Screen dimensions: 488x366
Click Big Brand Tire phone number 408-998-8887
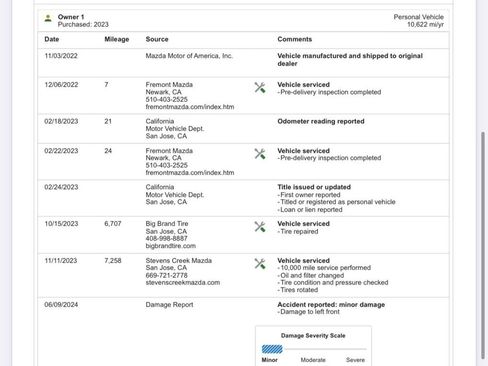(166, 239)
